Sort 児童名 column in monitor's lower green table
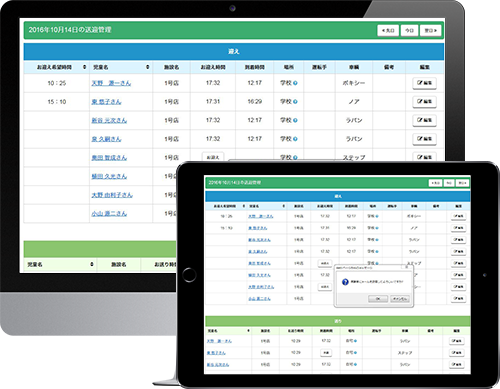The image size is (500, 389). [x=92, y=264]
